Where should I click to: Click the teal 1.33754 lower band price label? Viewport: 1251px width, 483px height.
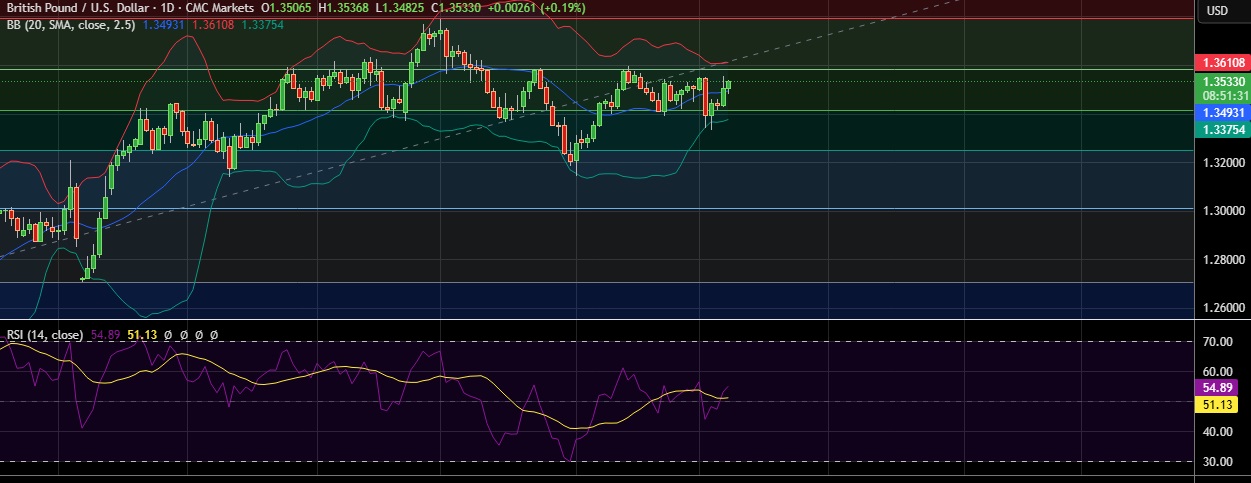click(x=1223, y=128)
